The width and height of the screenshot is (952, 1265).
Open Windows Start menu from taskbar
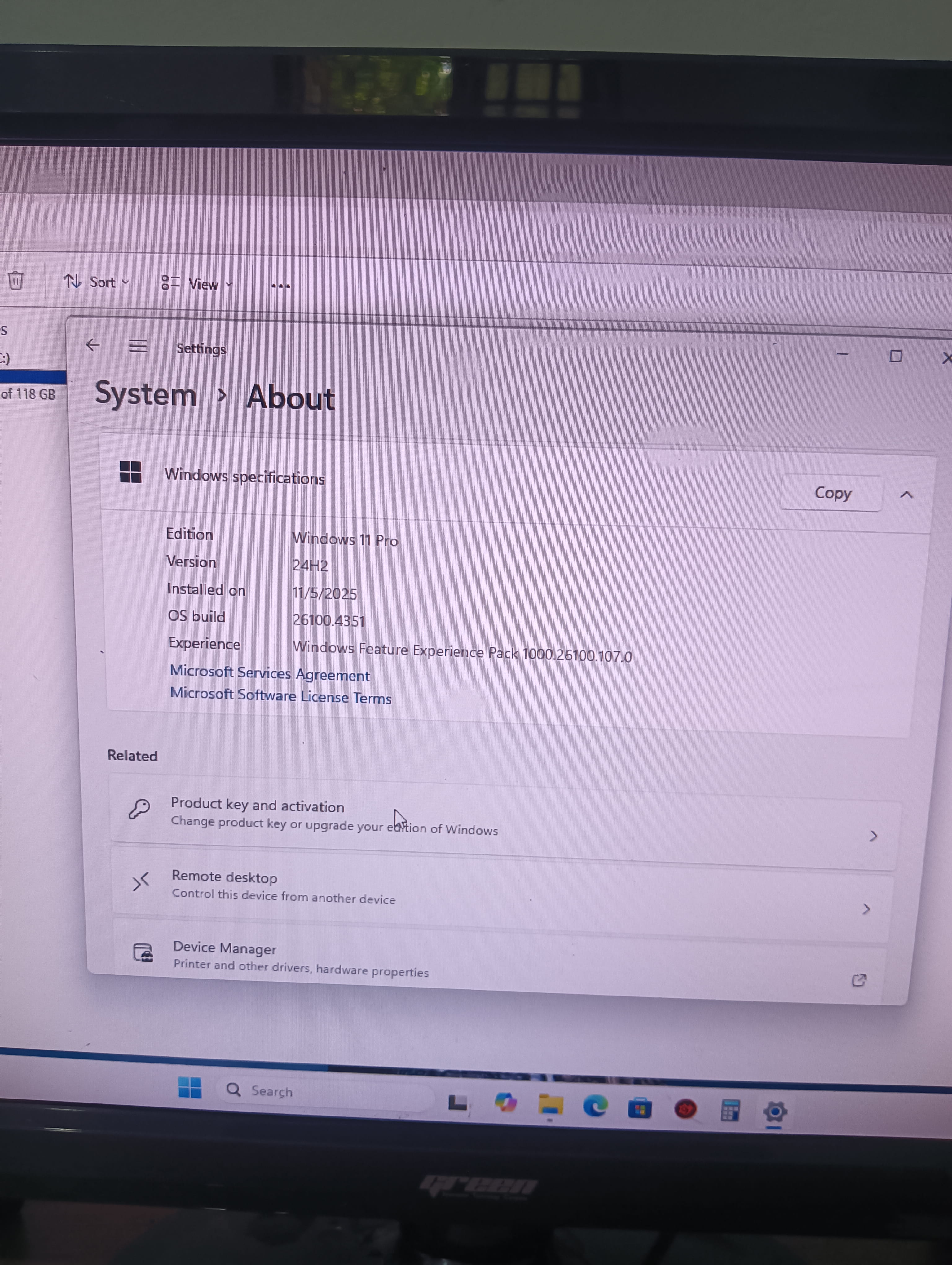(x=190, y=1087)
